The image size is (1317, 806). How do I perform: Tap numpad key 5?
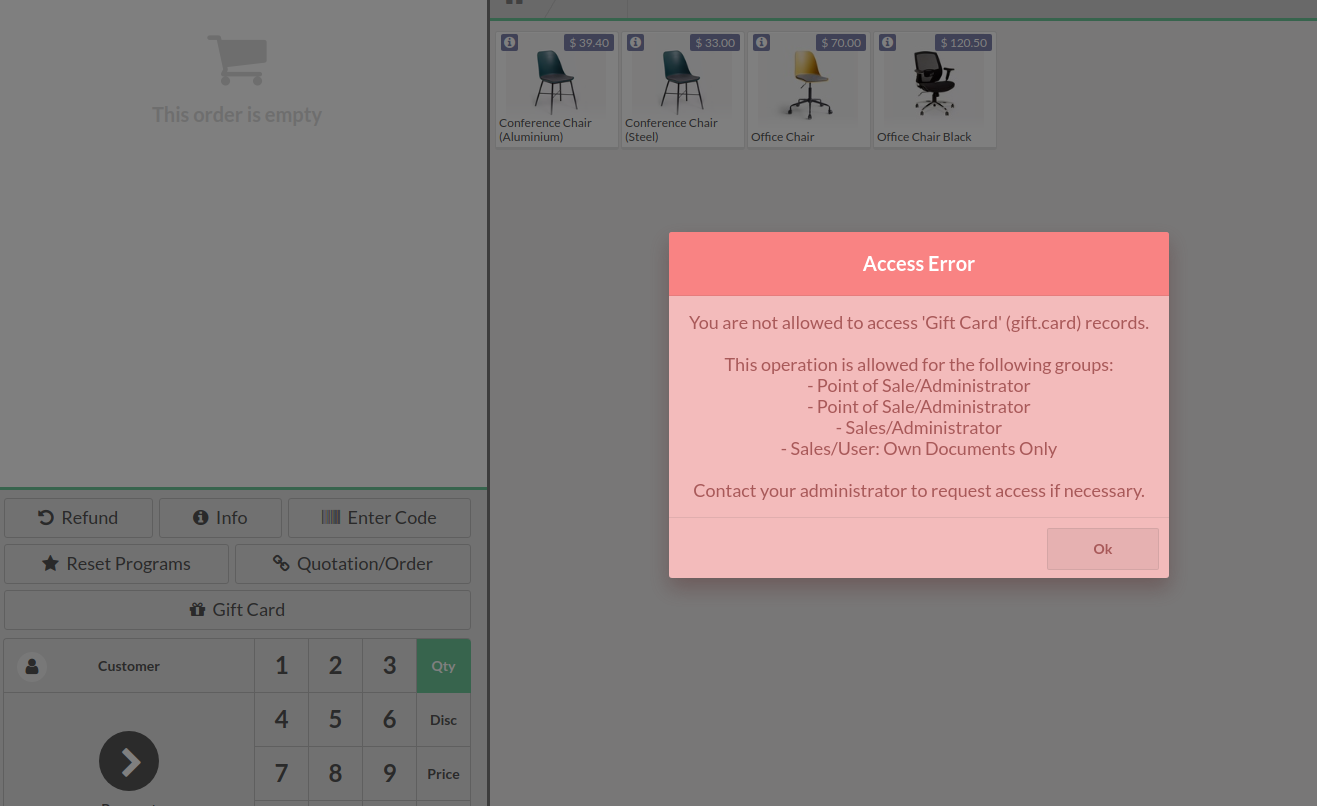(x=336, y=720)
